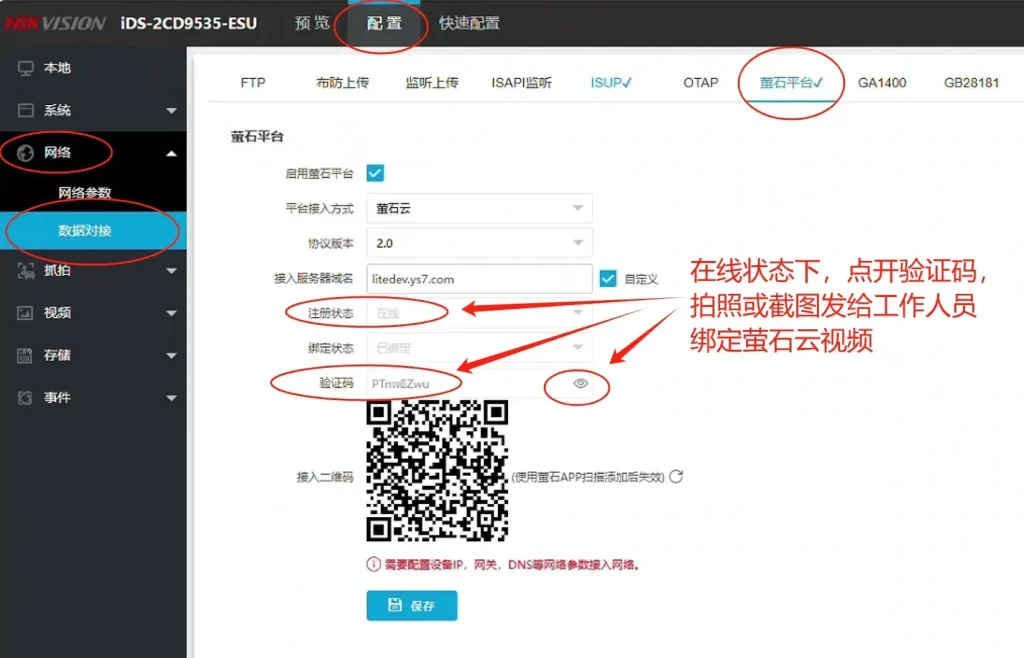Toggle the 自定义 checkbox off
Image resolution: width=1024 pixels, height=658 pixels.
[608, 278]
